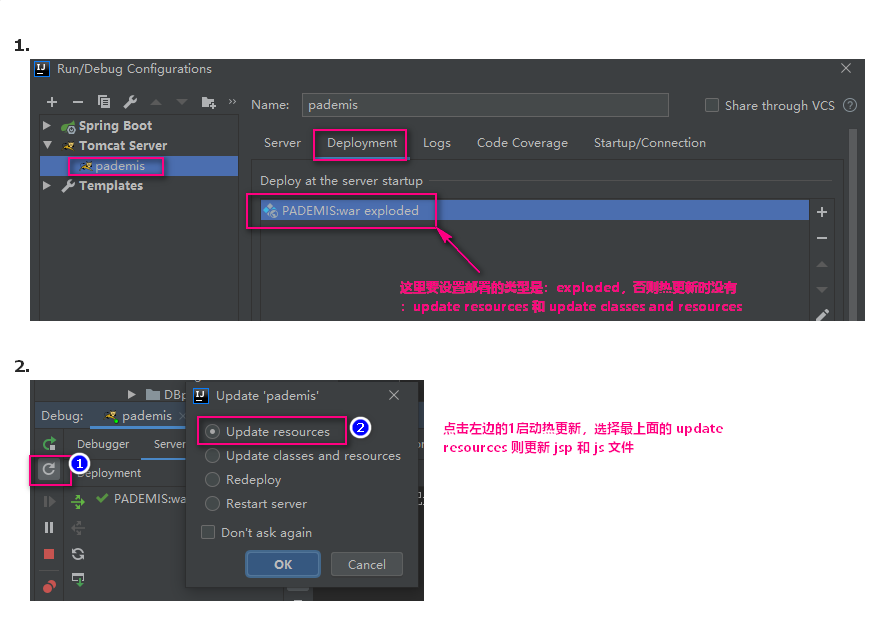Click the Remove Configuration minus icon

78,102
